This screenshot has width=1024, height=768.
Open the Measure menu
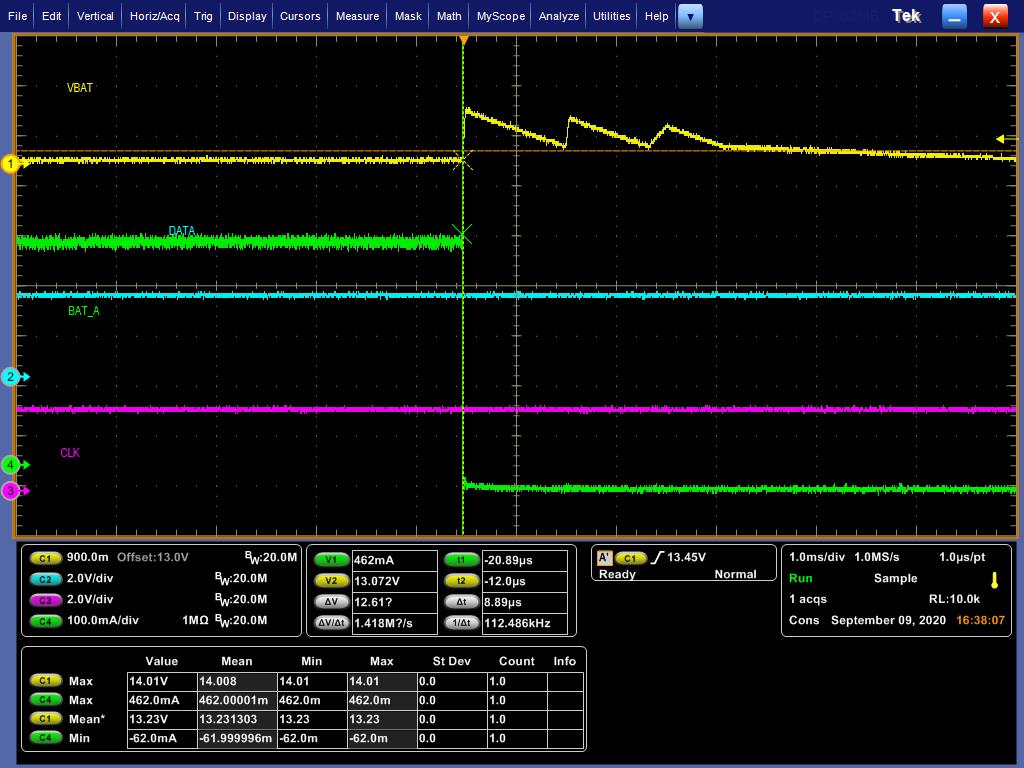tap(357, 16)
